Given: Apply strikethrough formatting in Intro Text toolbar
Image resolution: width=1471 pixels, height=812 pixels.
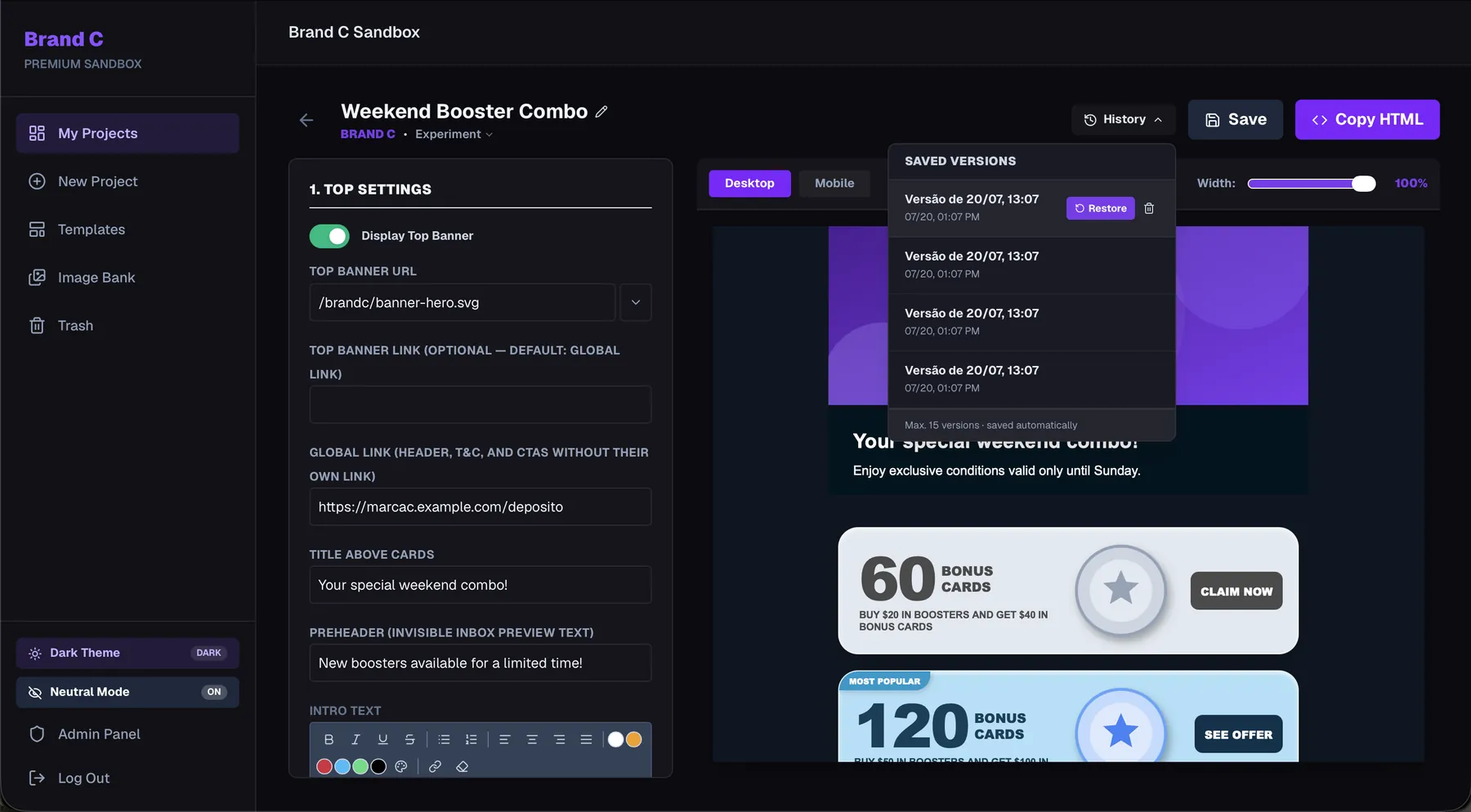Looking at the screenshot, I should (x=409, y=739).
